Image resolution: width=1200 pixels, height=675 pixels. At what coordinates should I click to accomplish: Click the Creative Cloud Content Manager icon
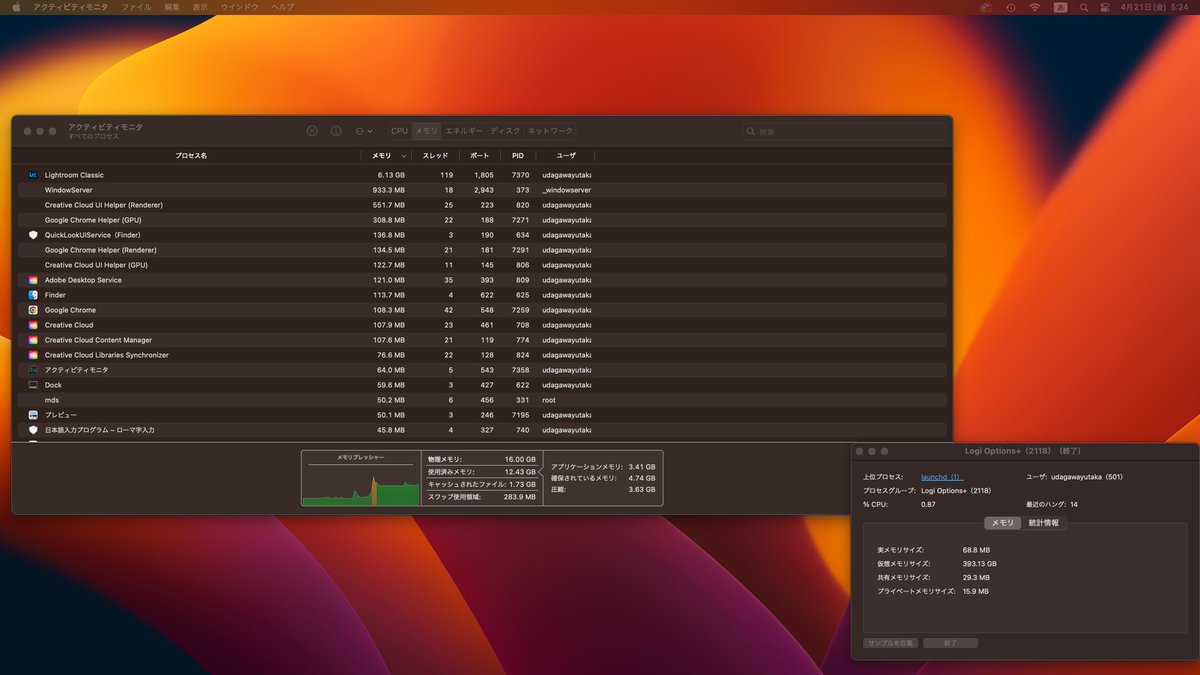tap(33, 340)
